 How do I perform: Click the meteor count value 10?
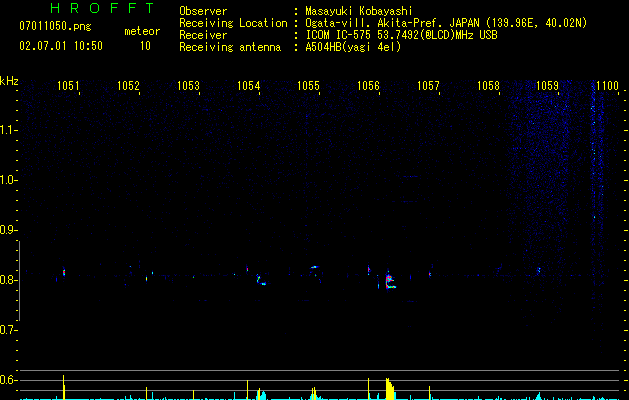coord(145,46)
